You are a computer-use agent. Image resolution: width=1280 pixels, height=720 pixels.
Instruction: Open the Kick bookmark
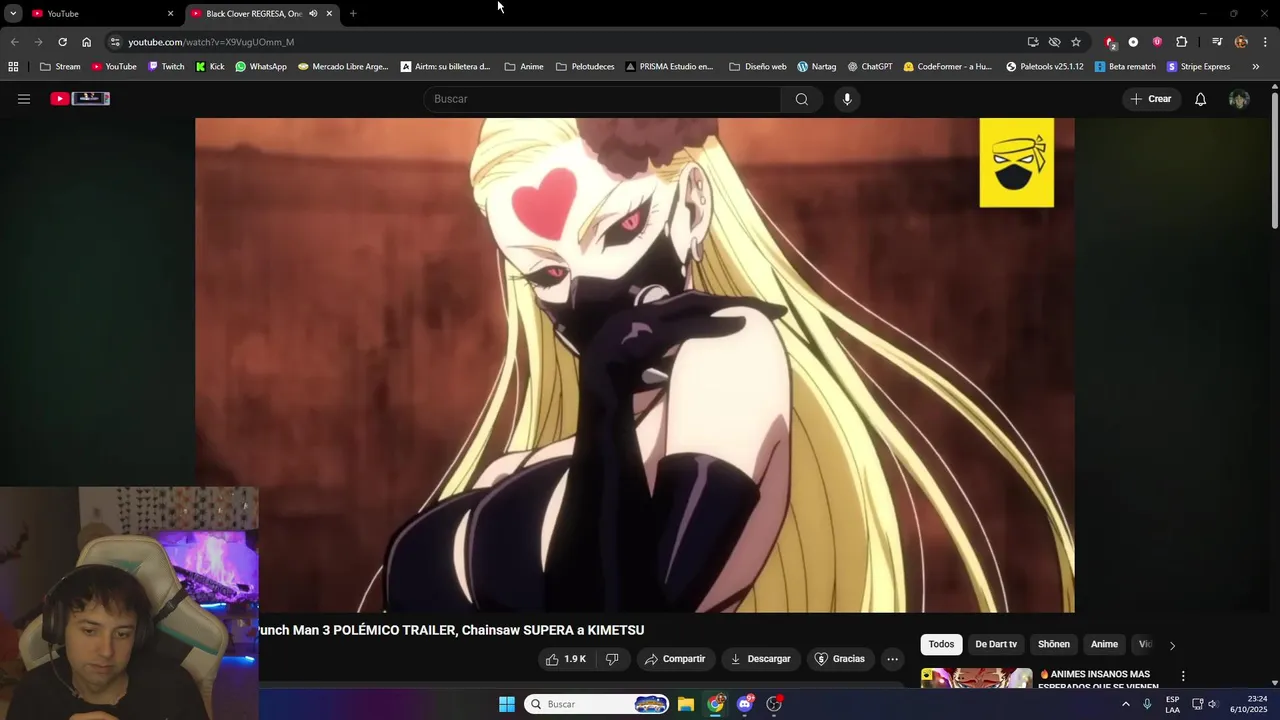tap(210, 67)
